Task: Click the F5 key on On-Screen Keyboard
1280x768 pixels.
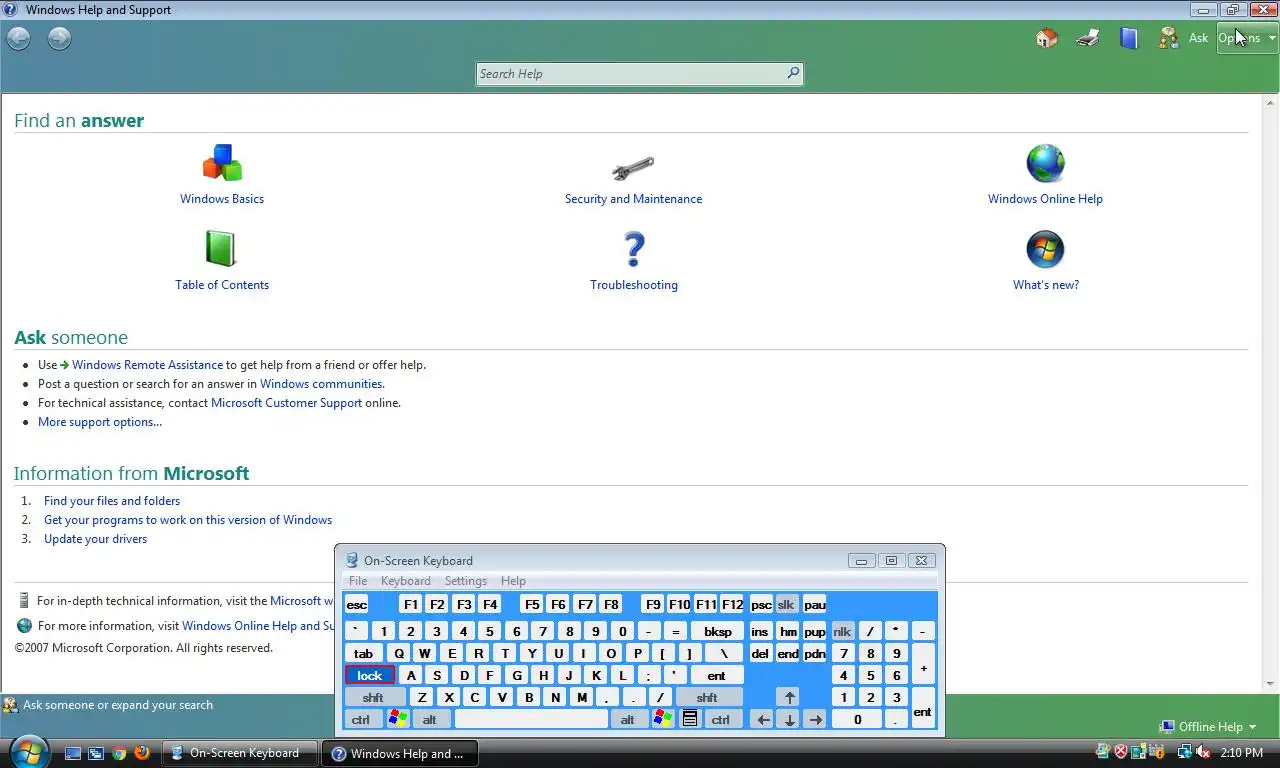Action: 532,605
